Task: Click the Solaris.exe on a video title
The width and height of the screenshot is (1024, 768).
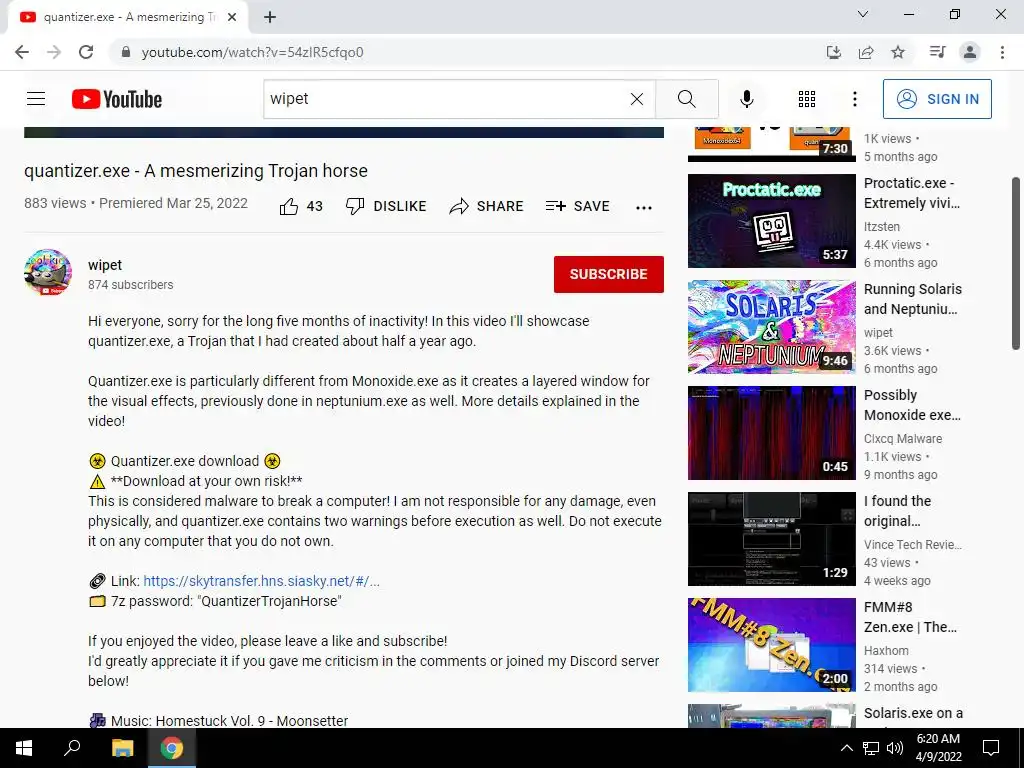Action: pyautogui.click(x=913, y=713)
